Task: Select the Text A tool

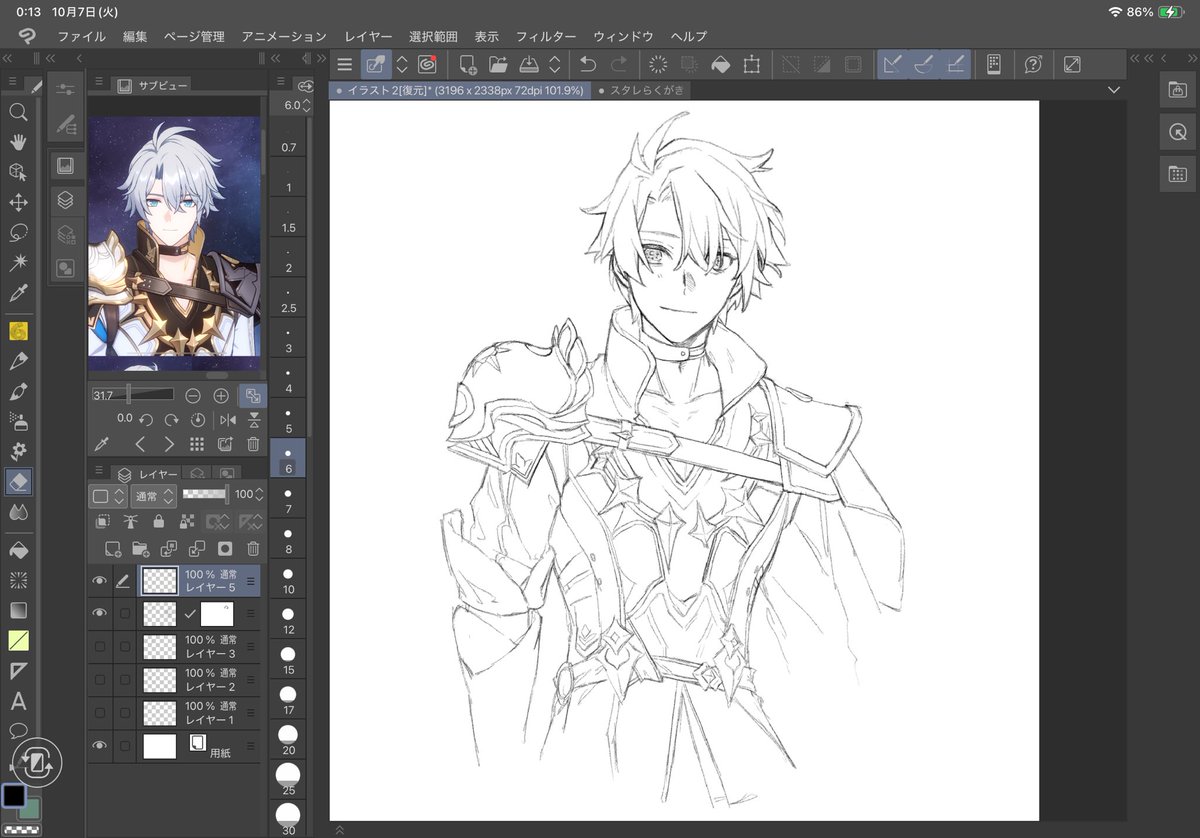Action: click(x=18, y=701)
